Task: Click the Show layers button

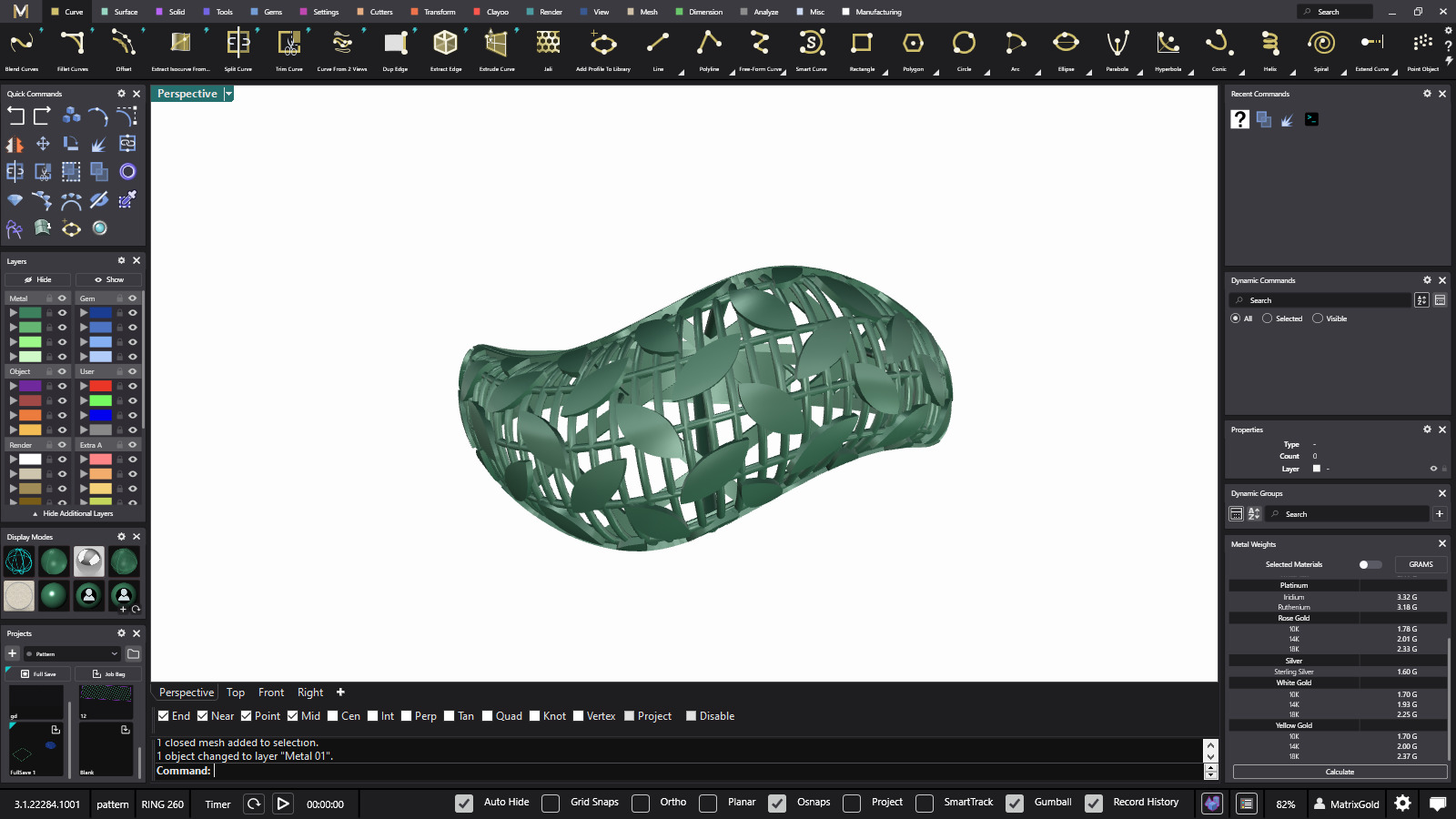Action: click(109, 279)
